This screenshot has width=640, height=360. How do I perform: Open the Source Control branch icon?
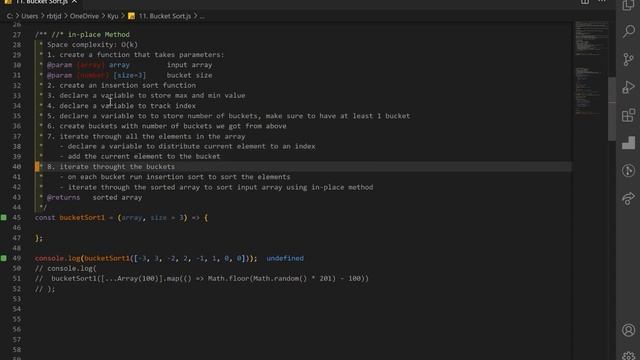629,60
